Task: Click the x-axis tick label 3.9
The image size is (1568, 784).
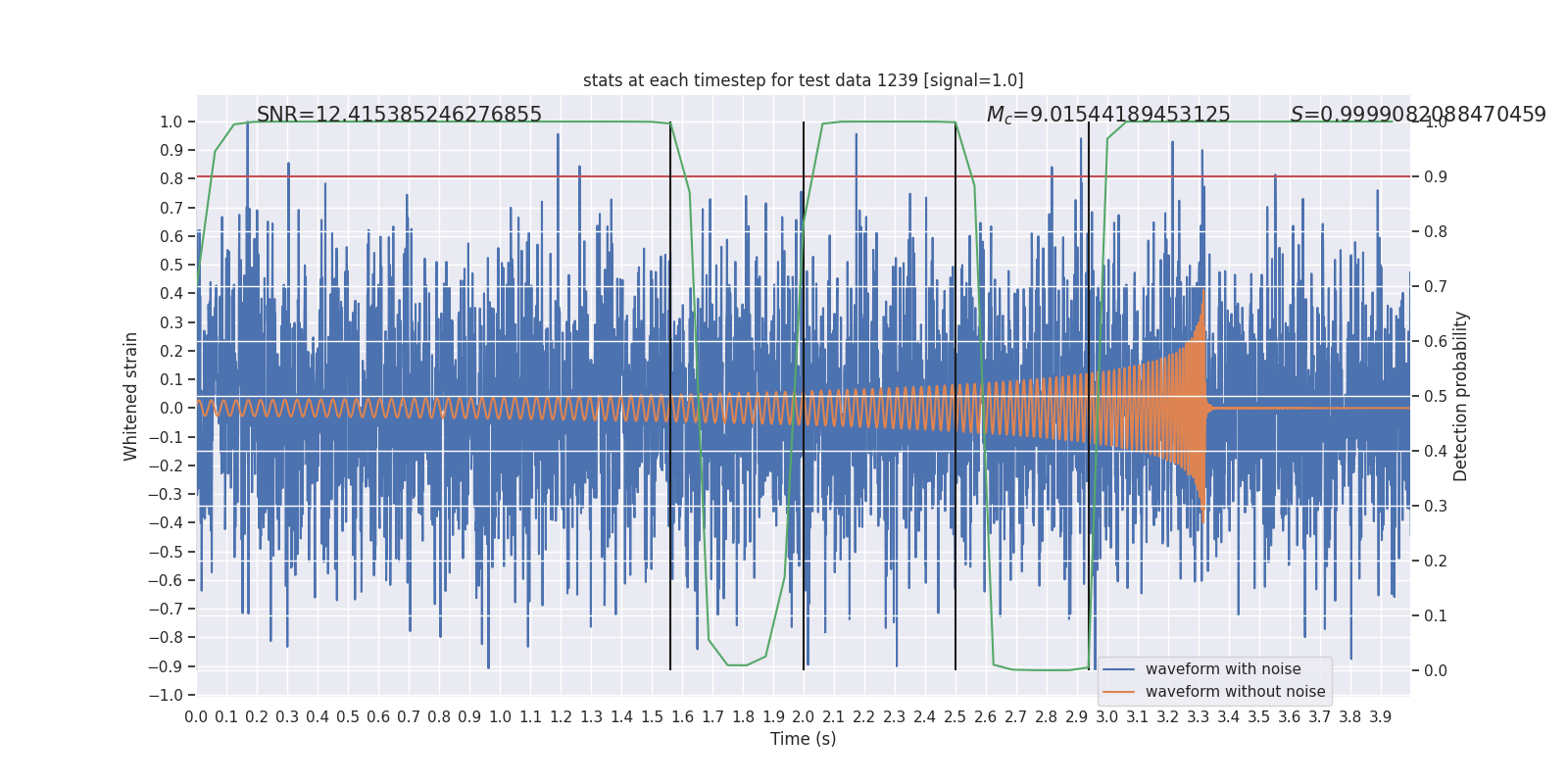Action: coord(1381,716)
